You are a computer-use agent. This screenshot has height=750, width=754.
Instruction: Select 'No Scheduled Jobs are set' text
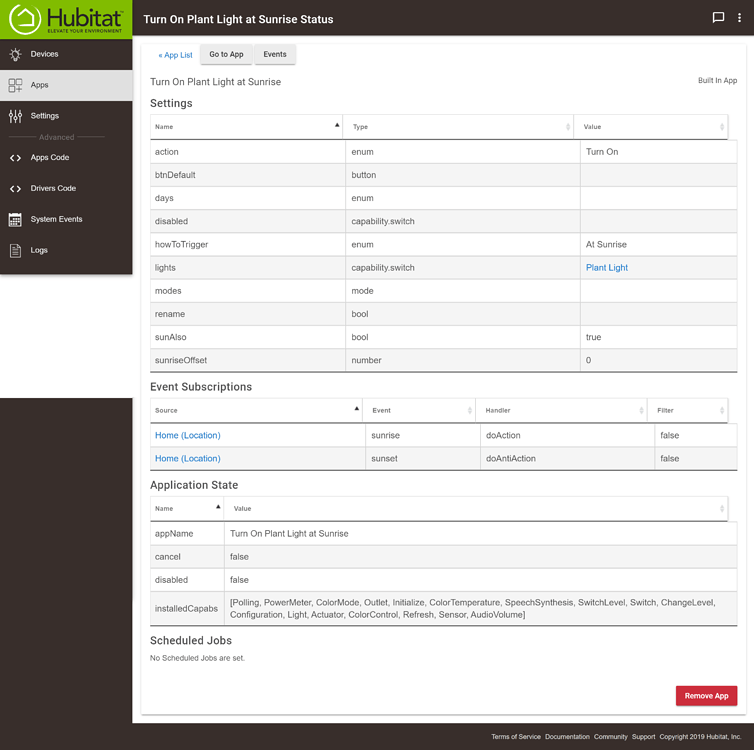point(197,658)
